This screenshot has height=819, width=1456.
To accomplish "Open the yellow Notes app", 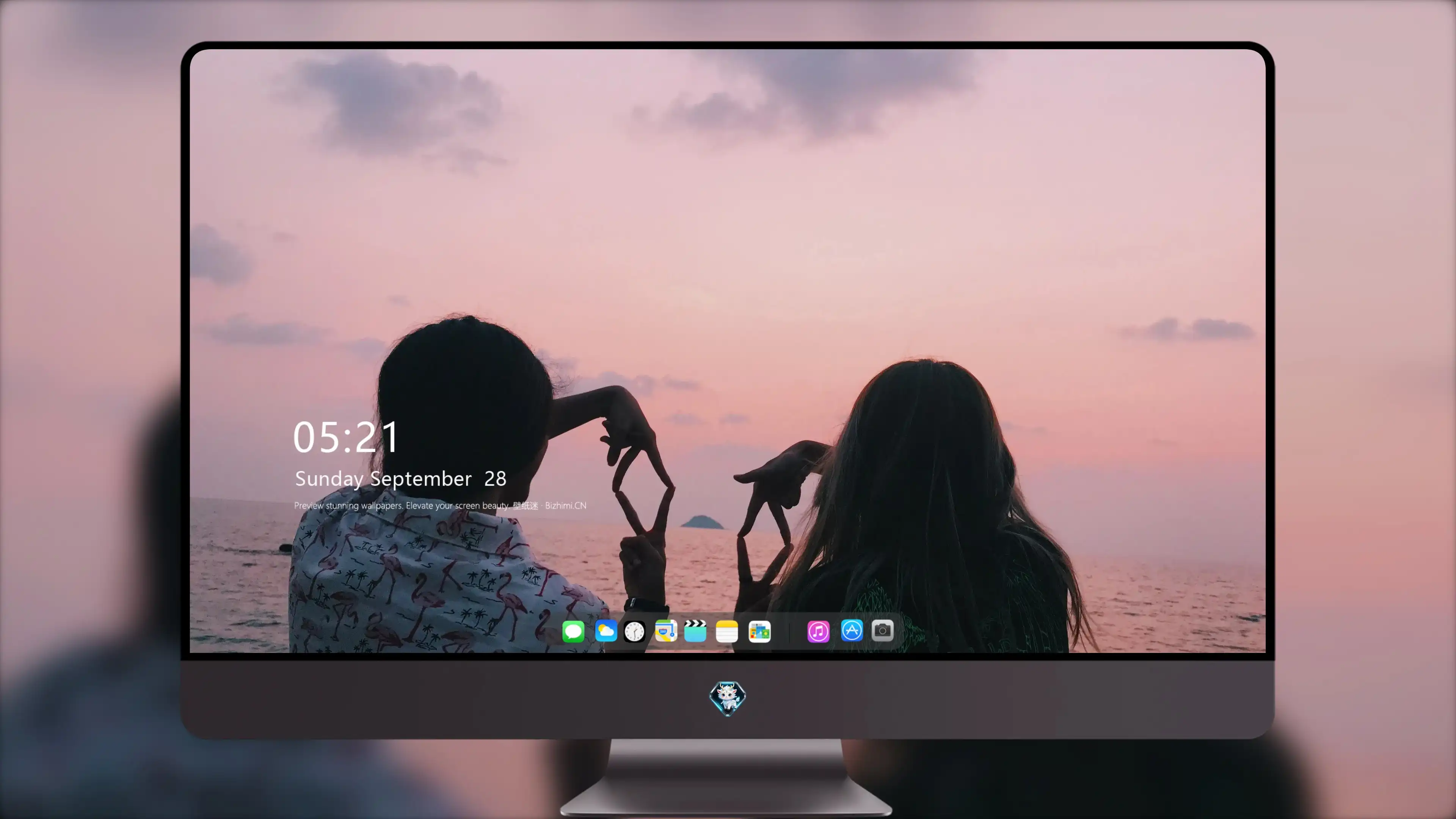I will (726, 631).
